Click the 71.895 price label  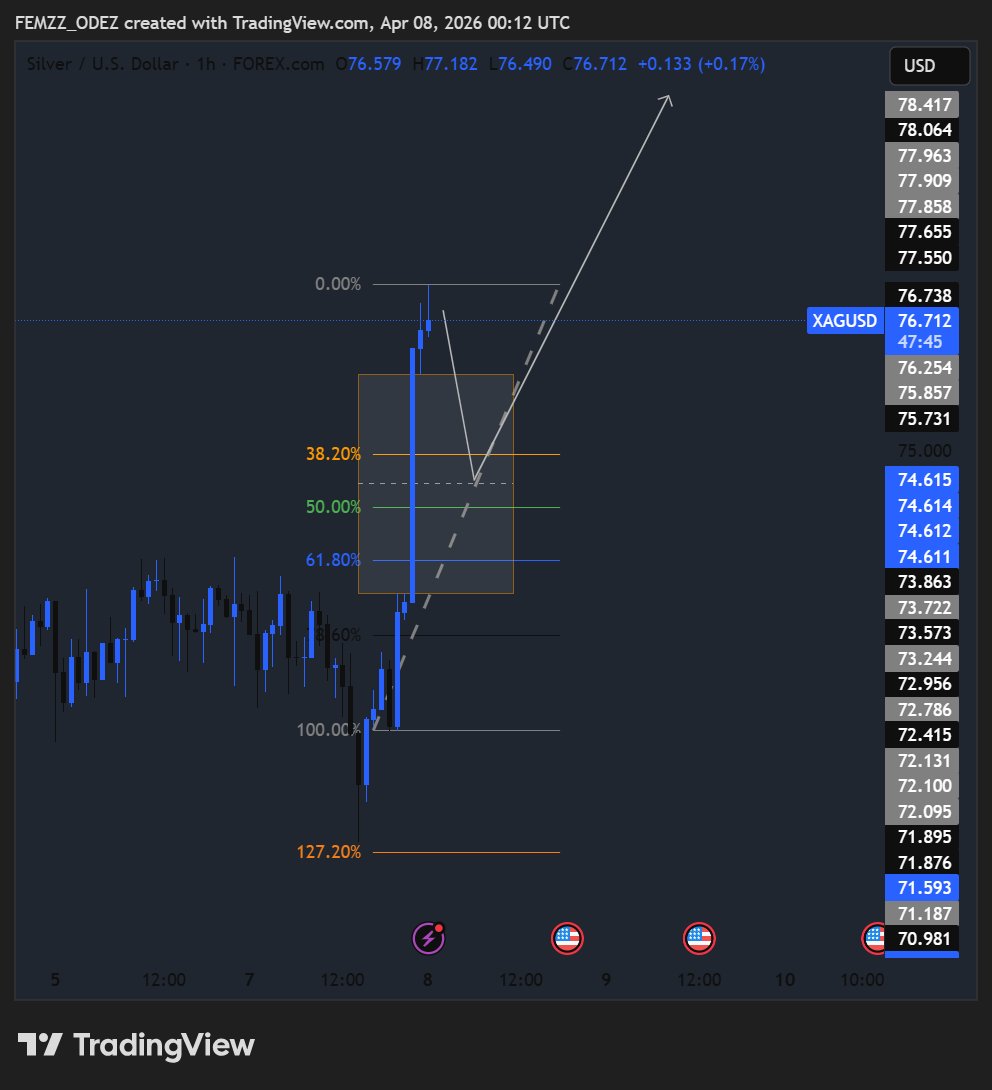(922, 836)
